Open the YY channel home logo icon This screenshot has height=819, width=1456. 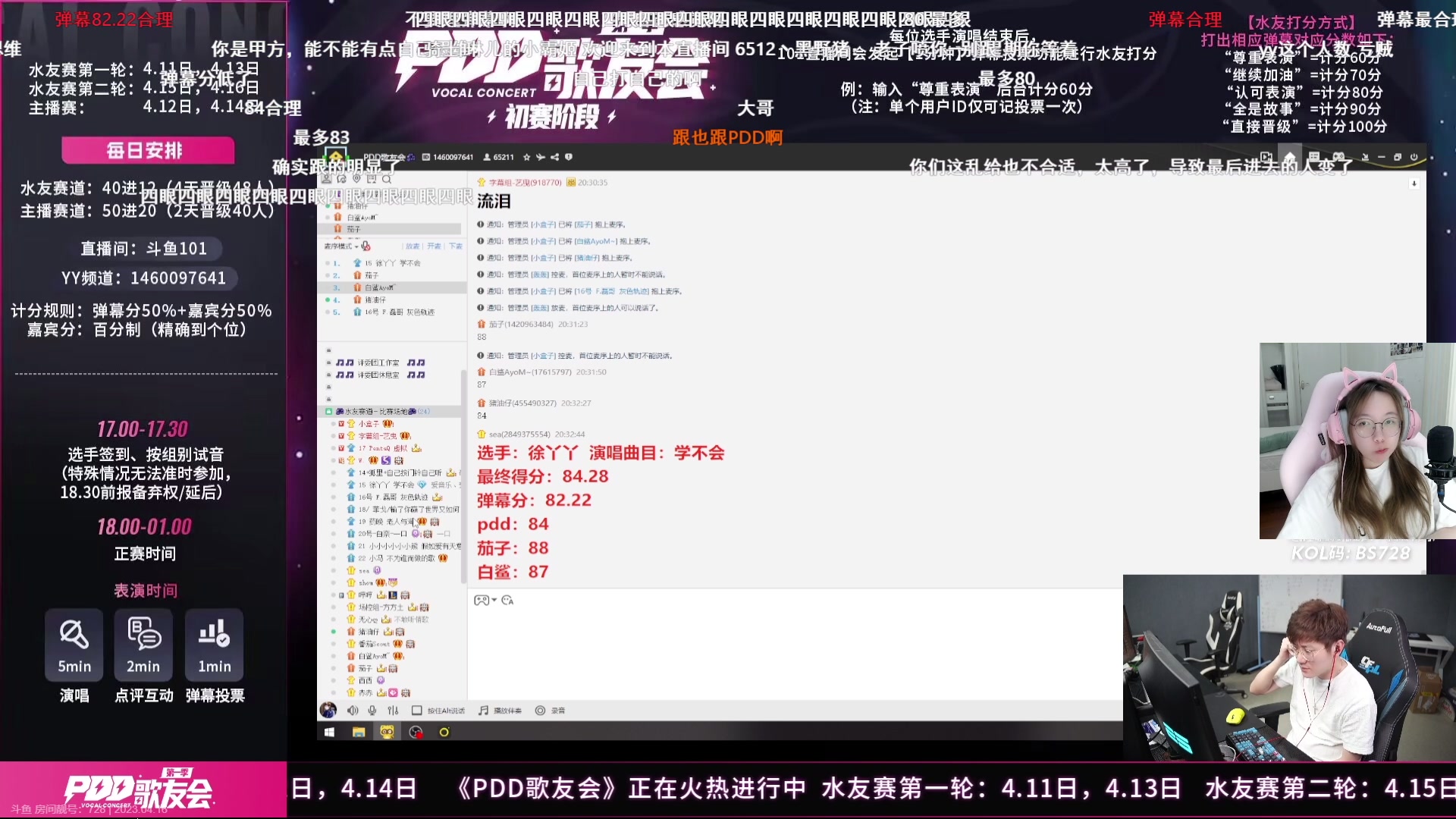coord(336,158)
